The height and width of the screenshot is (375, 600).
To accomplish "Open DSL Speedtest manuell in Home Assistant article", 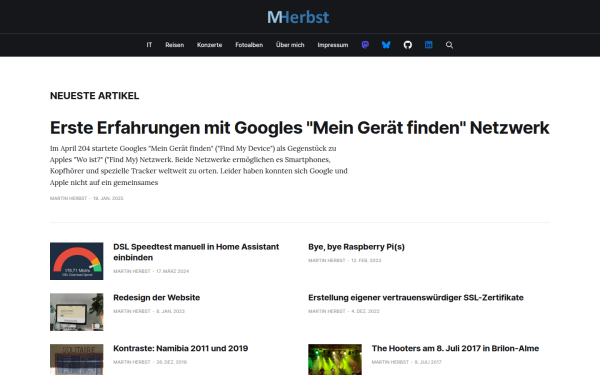I will [196, 252].
